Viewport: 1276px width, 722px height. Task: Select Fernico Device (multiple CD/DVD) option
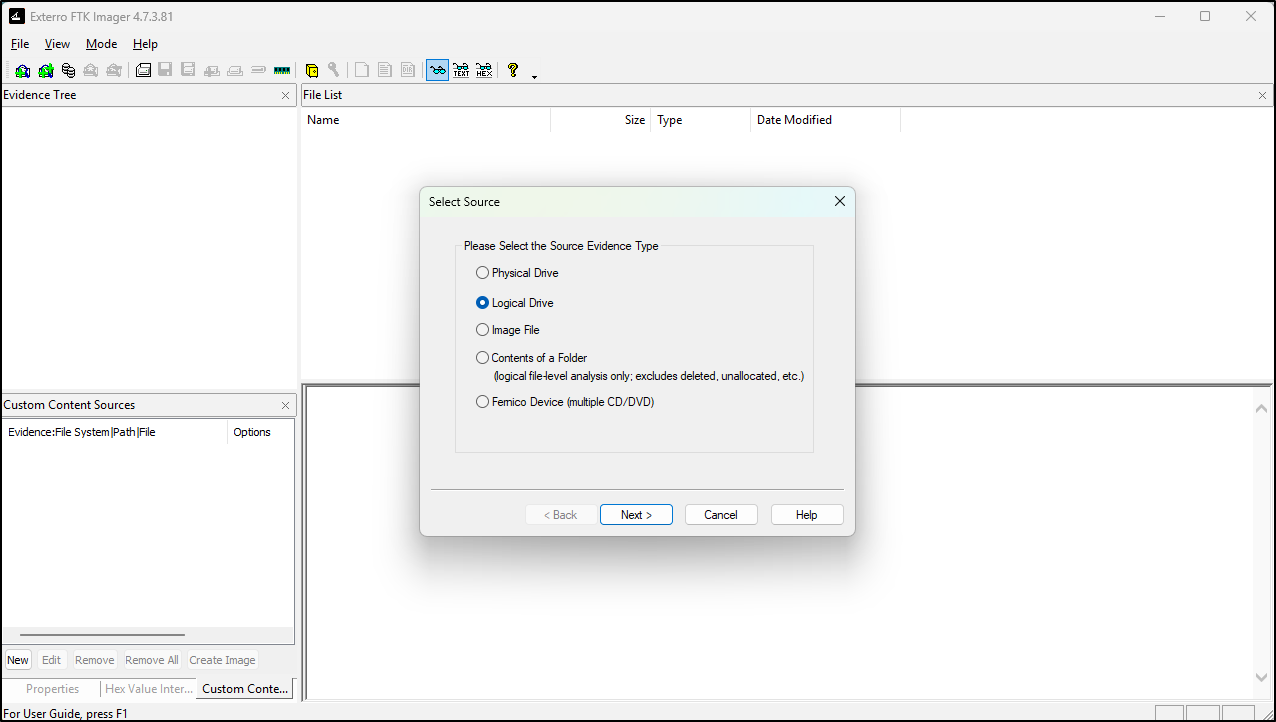coord(483,402)
